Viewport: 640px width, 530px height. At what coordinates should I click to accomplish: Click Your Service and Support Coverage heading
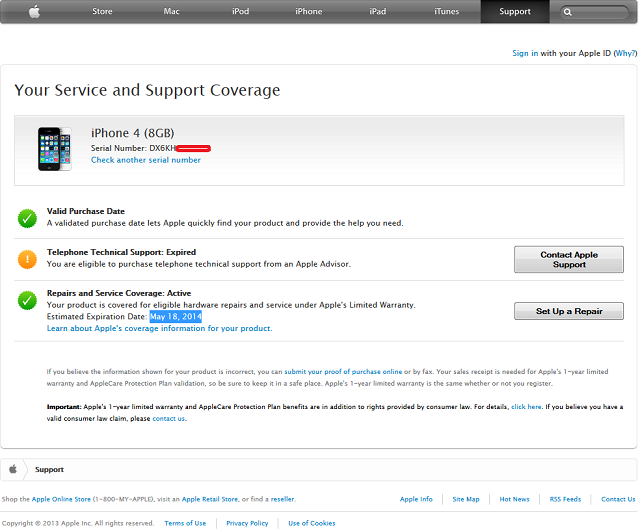pyautogui.click(x=147, y=90)
